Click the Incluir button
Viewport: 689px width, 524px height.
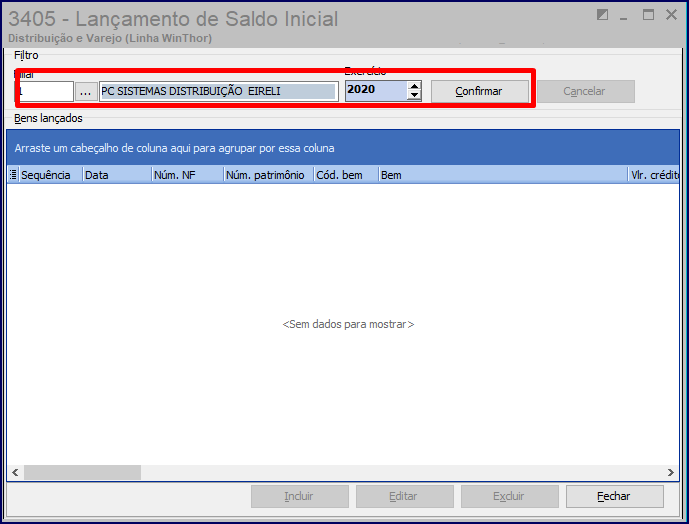(300, 496)
